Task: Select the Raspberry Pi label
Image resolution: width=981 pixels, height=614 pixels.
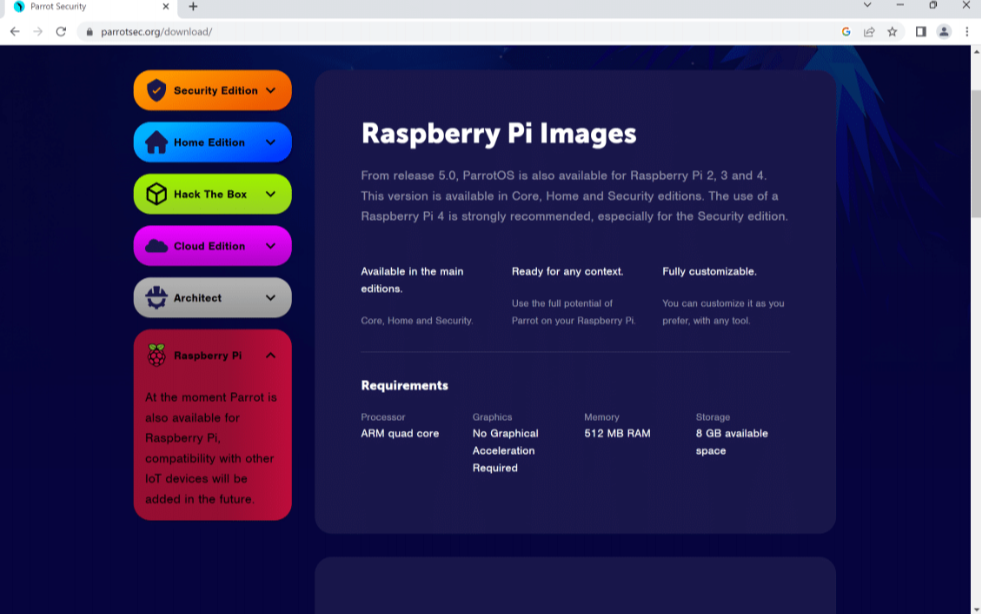Action: [x=208, y=356]
